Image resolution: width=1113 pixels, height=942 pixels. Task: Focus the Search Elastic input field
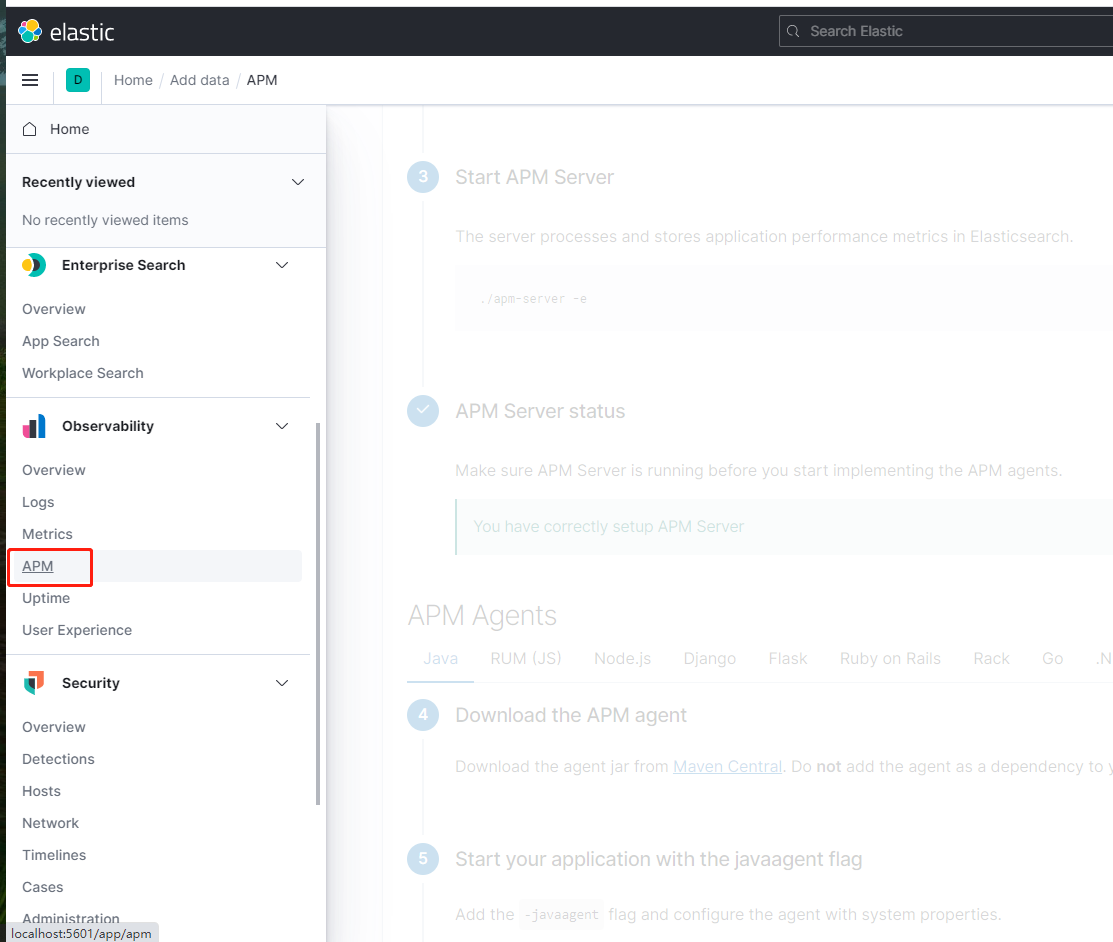tap(946, 31)
